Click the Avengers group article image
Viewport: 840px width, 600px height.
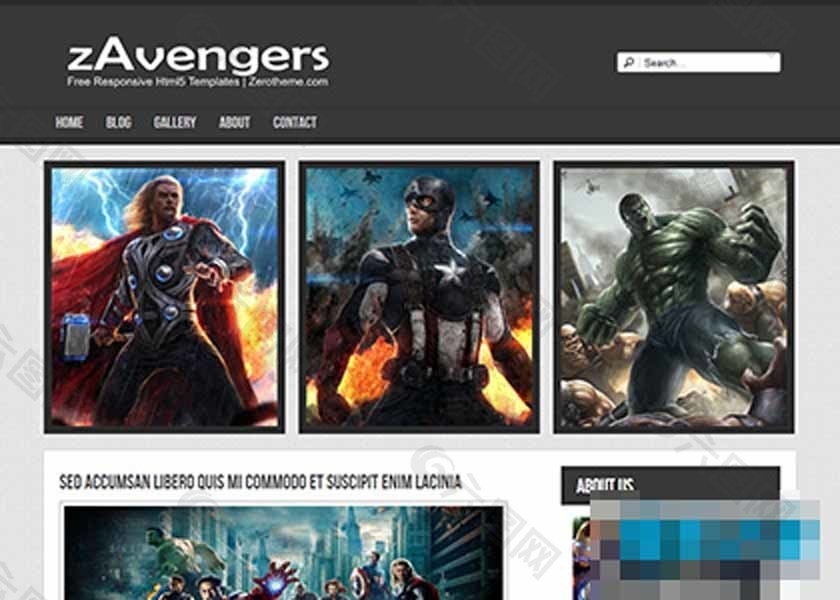(283, 552)
